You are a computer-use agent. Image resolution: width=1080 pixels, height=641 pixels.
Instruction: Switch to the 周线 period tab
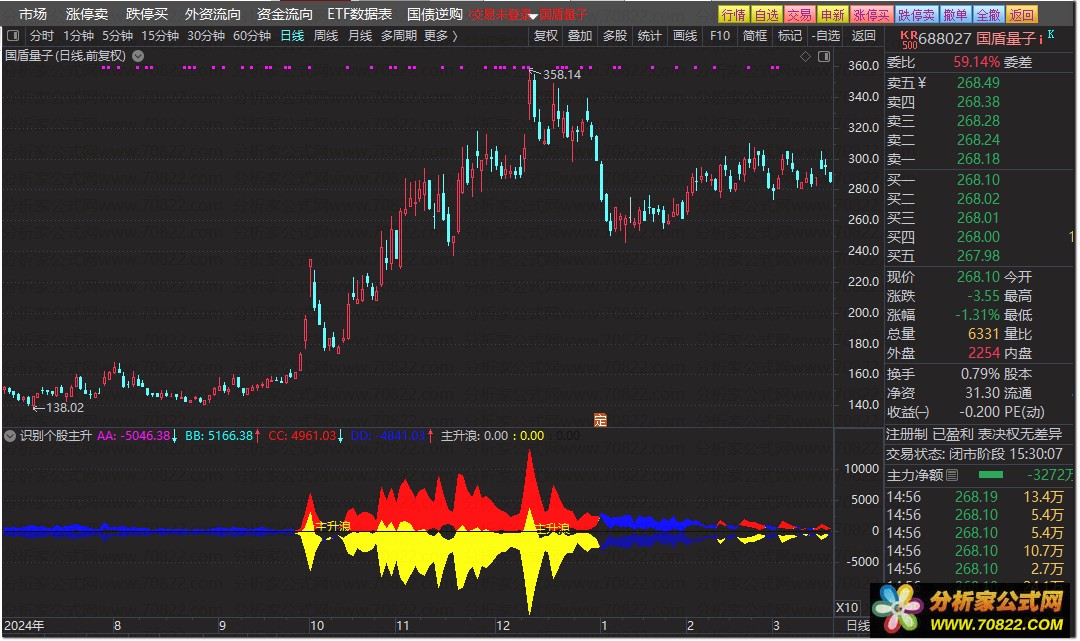pyautogui.click(x=326, y=35)
